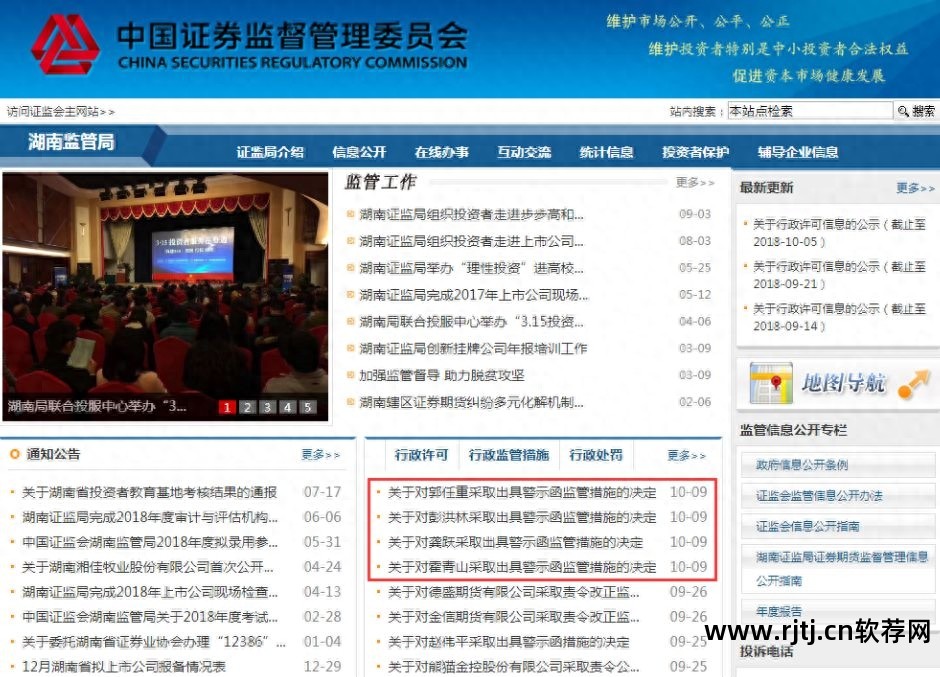Viewport: 940px width, 677px height.
Task: Click the pushpin icon on the map tile
Action: [x=775, y=380]
